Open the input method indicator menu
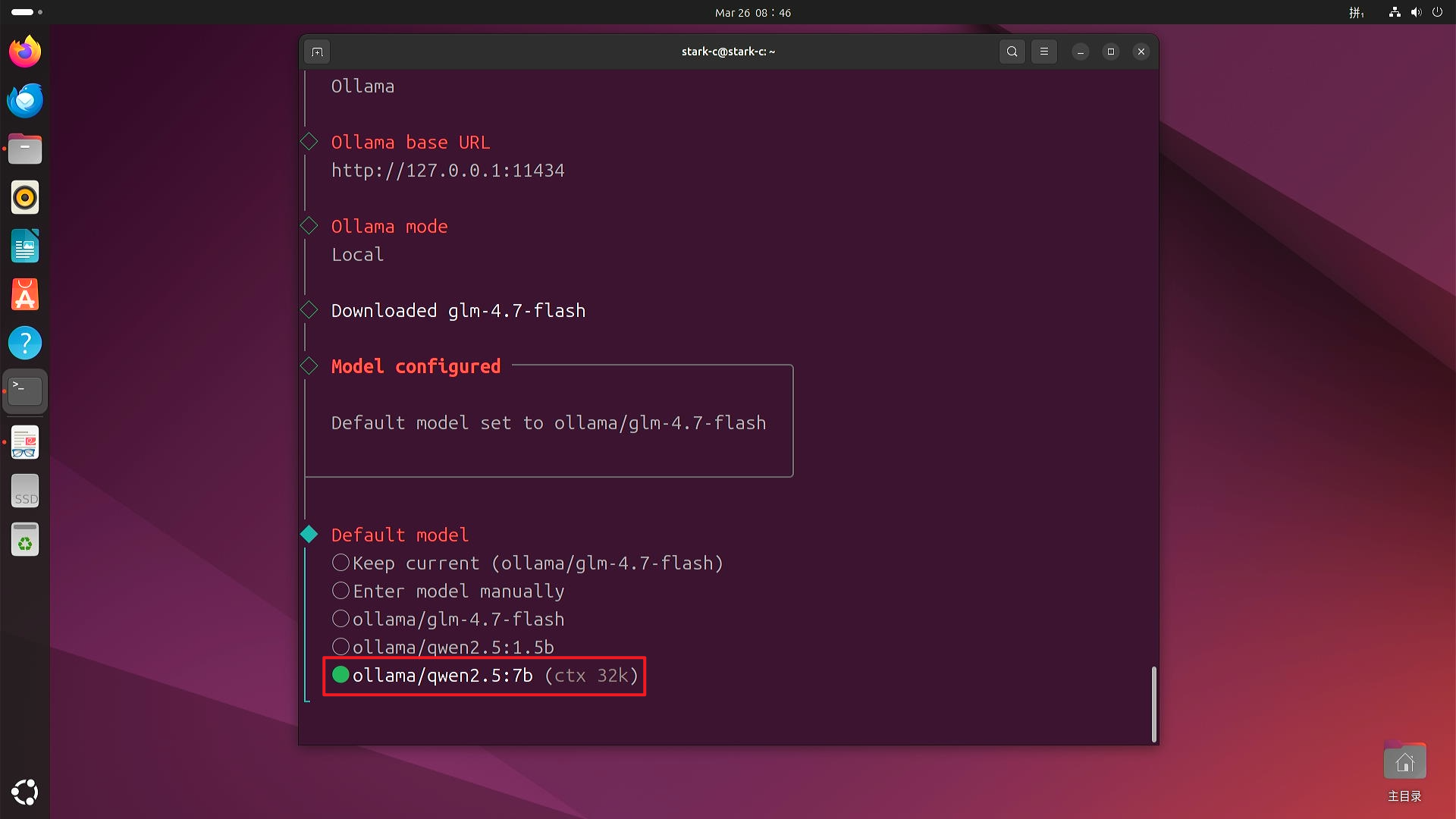 1357,12
